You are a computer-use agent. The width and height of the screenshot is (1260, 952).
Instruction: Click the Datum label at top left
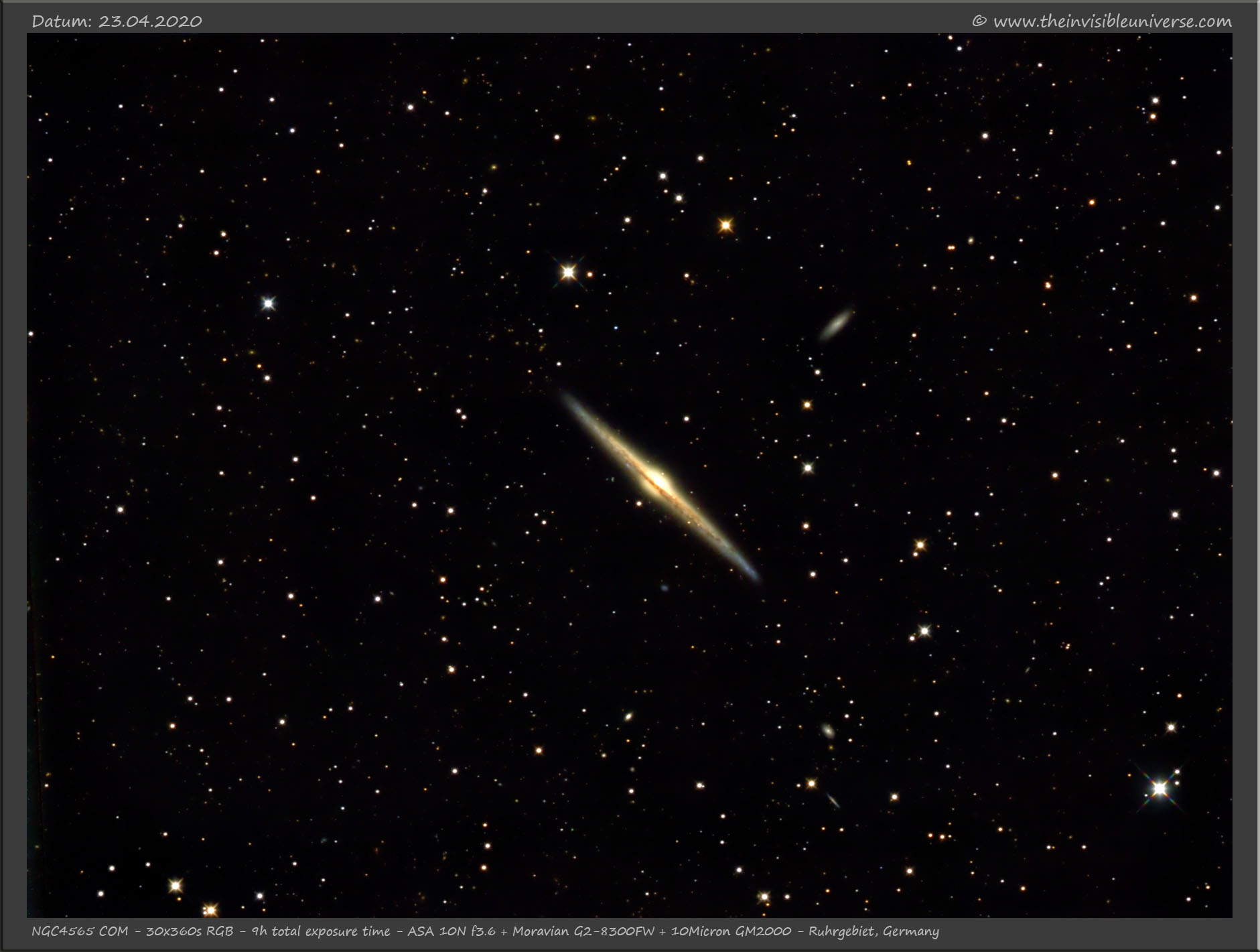(62, 21)
